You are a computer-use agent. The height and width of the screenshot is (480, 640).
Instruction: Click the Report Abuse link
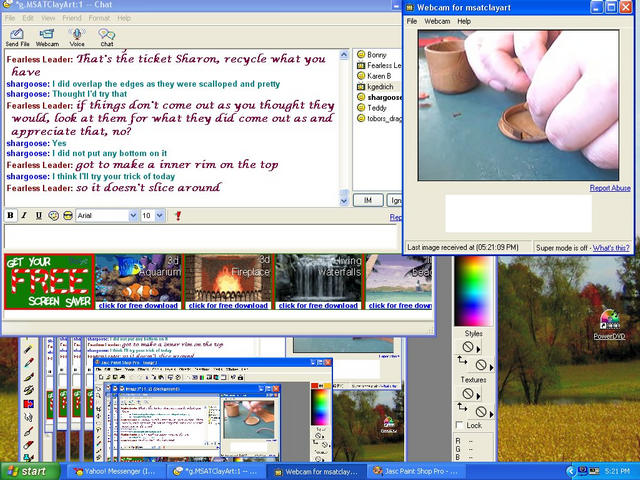coord(610,188)
